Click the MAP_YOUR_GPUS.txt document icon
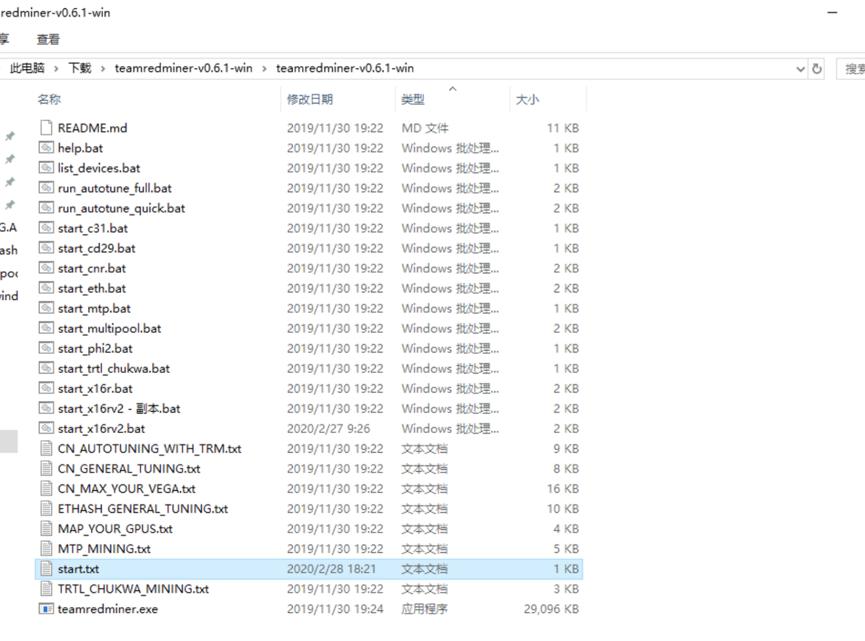This screenshot has height=641, width=865. pos(46,528)
